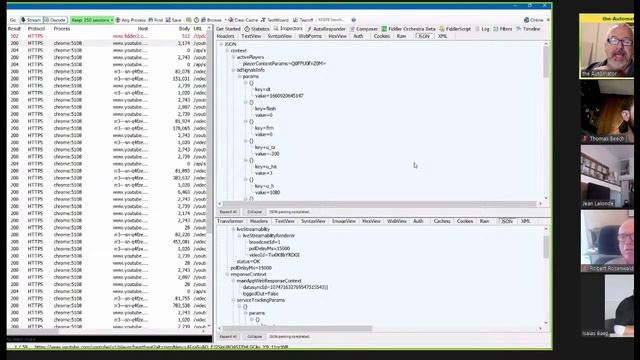Click the Protocol column header
640x360 pixels.
tap(36, 29)
